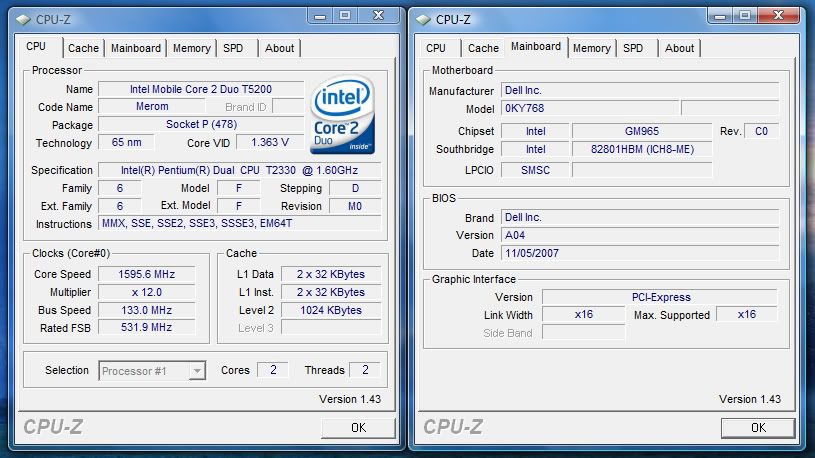Viewport: 815px width, 458px height.
Task: Click L1 Inst. value '2 x 32 KBytes'
Action: (331, 292)
